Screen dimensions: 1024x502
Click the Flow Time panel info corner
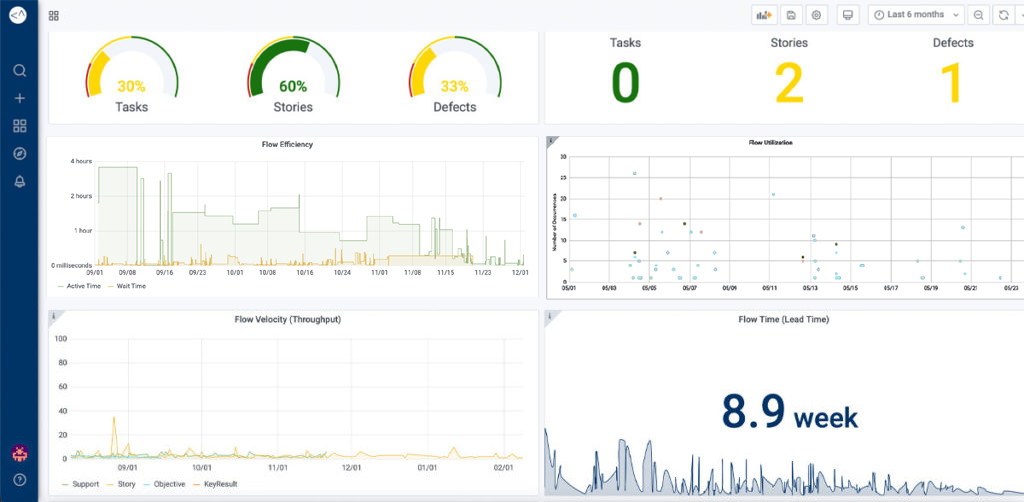(550, 315)
